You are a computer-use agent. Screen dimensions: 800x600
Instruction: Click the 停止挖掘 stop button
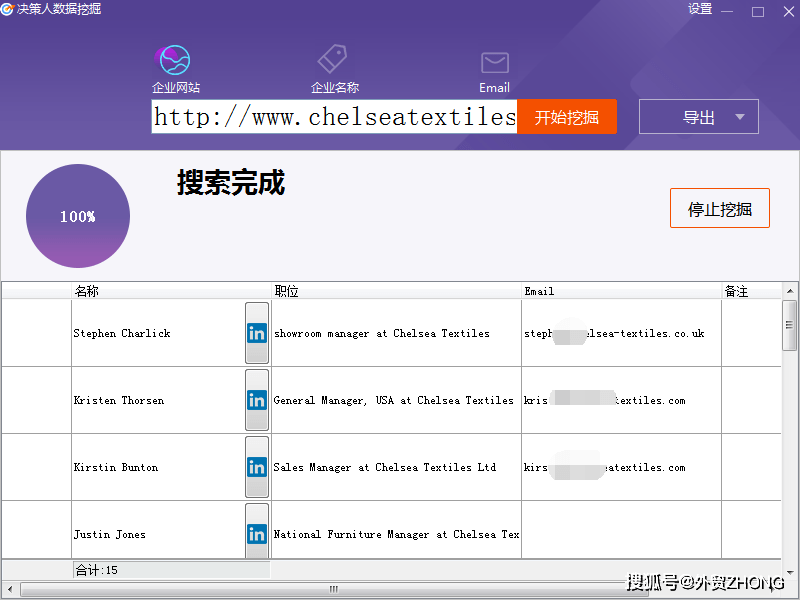[719, 208]
